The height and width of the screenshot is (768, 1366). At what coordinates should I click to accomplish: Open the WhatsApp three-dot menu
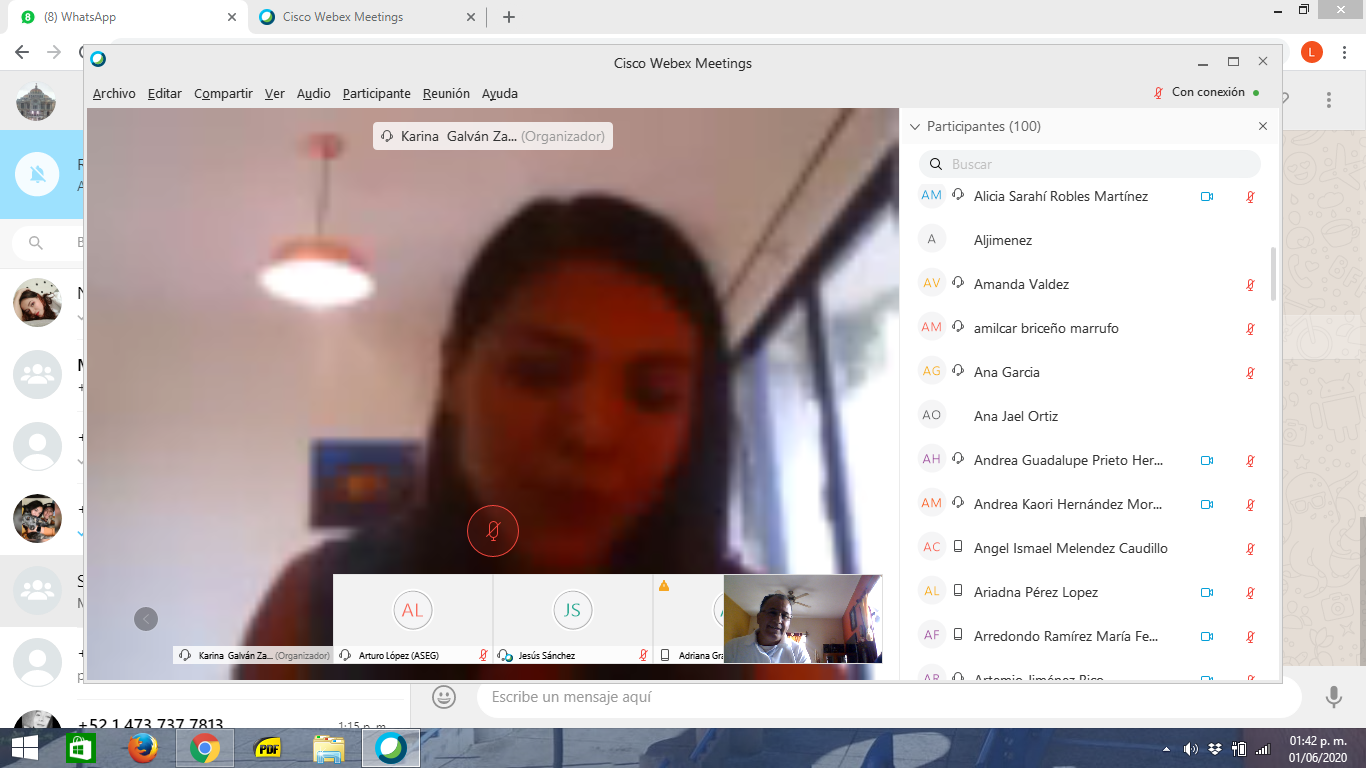tap(1329, 100)
